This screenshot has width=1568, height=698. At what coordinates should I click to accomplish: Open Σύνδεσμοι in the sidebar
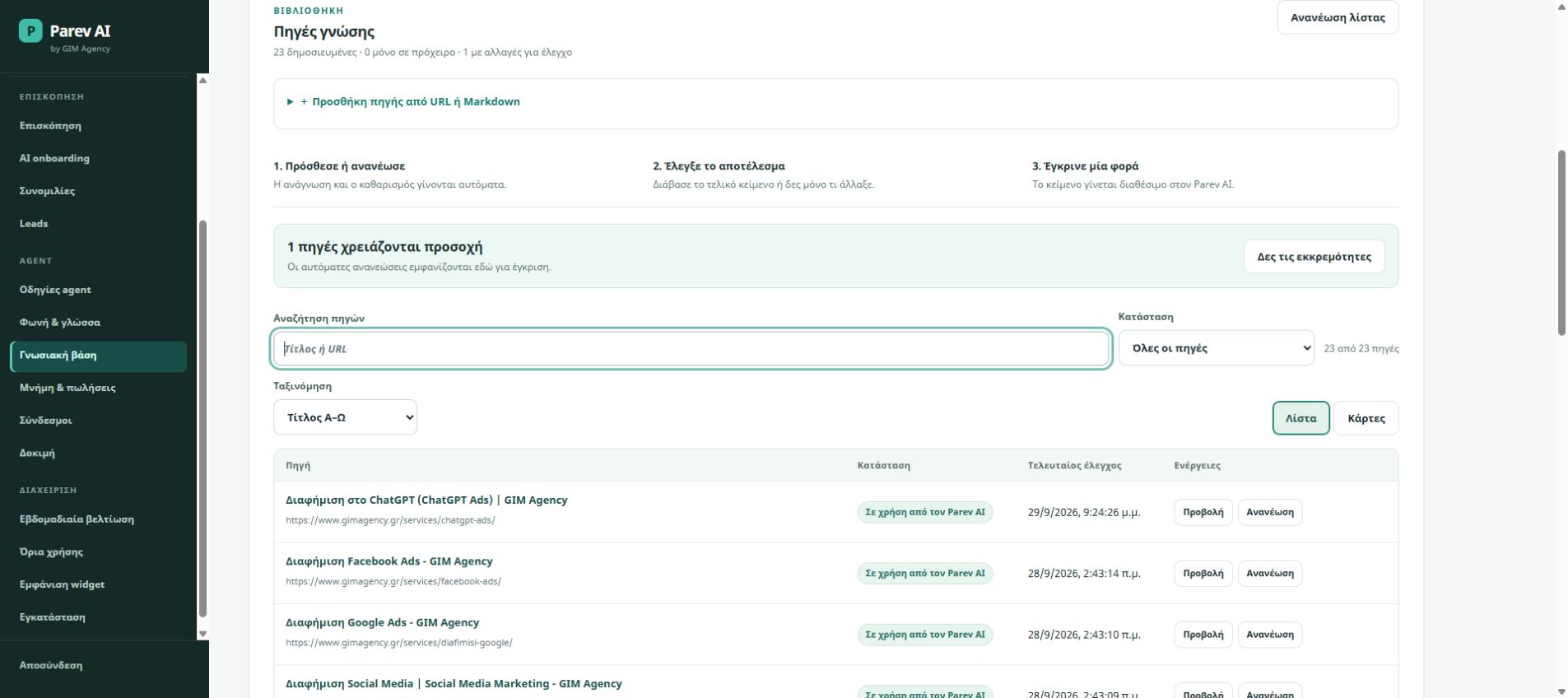pos(46,421)
